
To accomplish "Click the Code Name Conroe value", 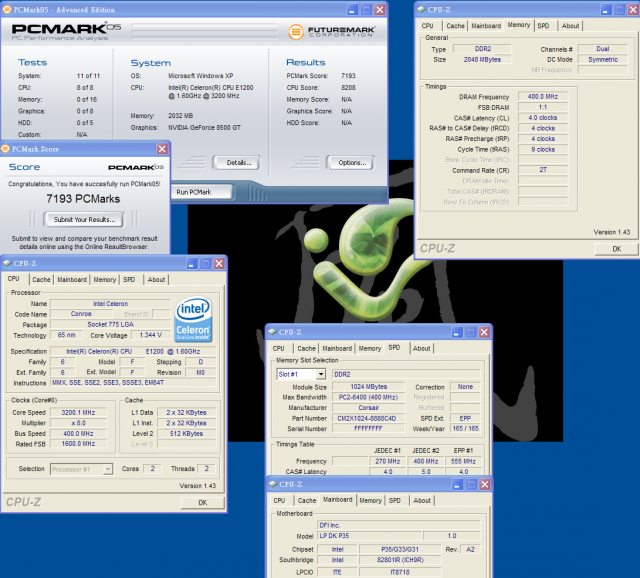I will 81,314.
